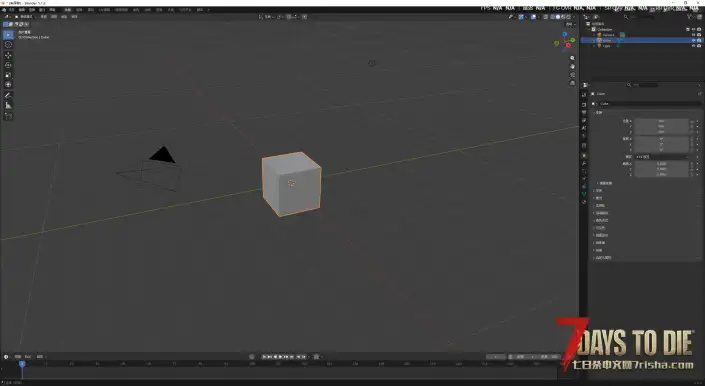
Task: Toggle snapping with the magnet in the viewport header
Action: pyautogui.click(x=290, y=17)
